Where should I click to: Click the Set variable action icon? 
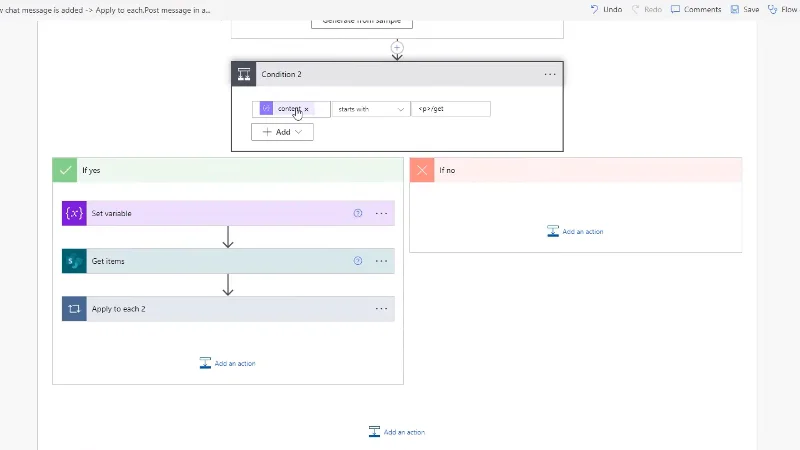coord(74,213)
